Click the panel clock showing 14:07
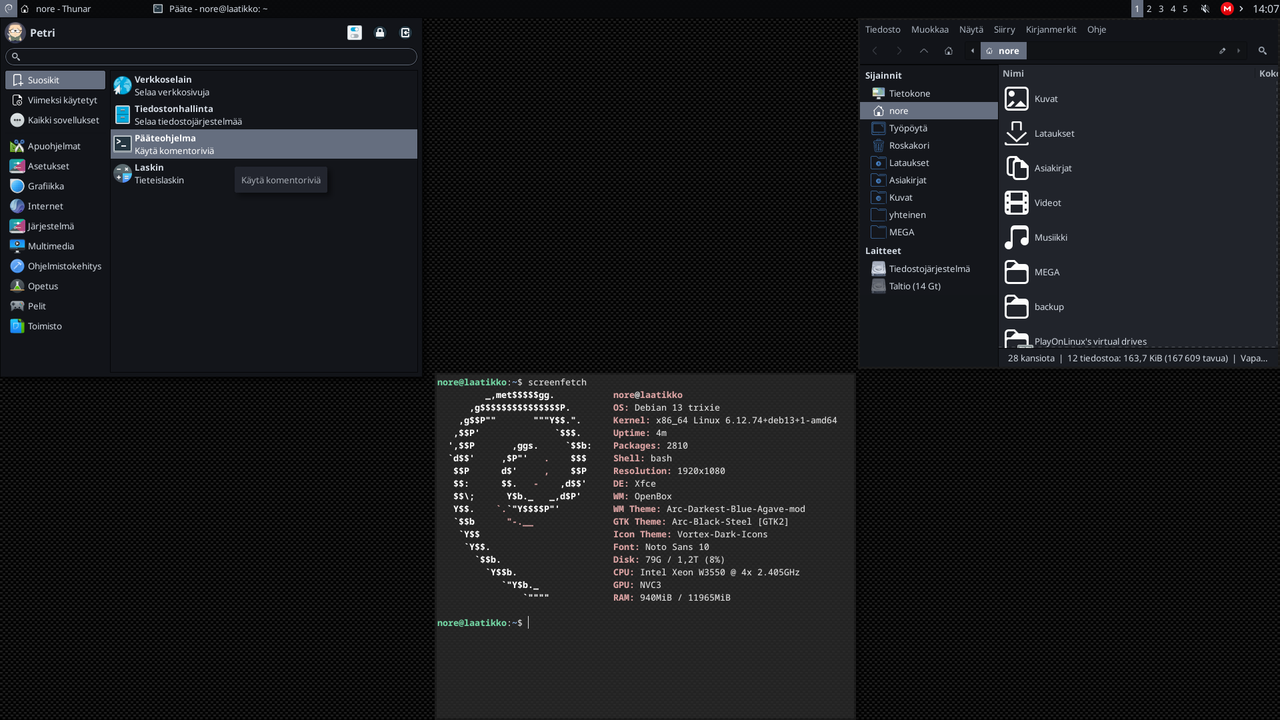 click(1265, 8)
